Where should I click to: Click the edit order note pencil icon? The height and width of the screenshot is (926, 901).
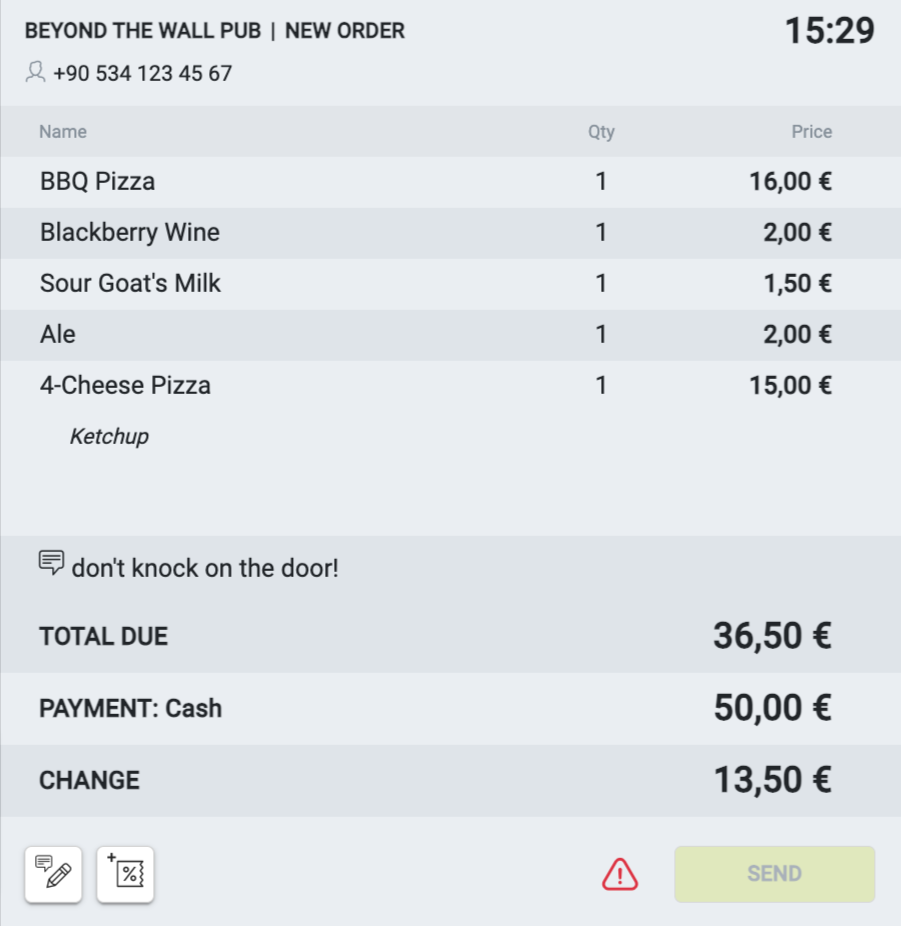pyautogui.click(x=53, y=874)
